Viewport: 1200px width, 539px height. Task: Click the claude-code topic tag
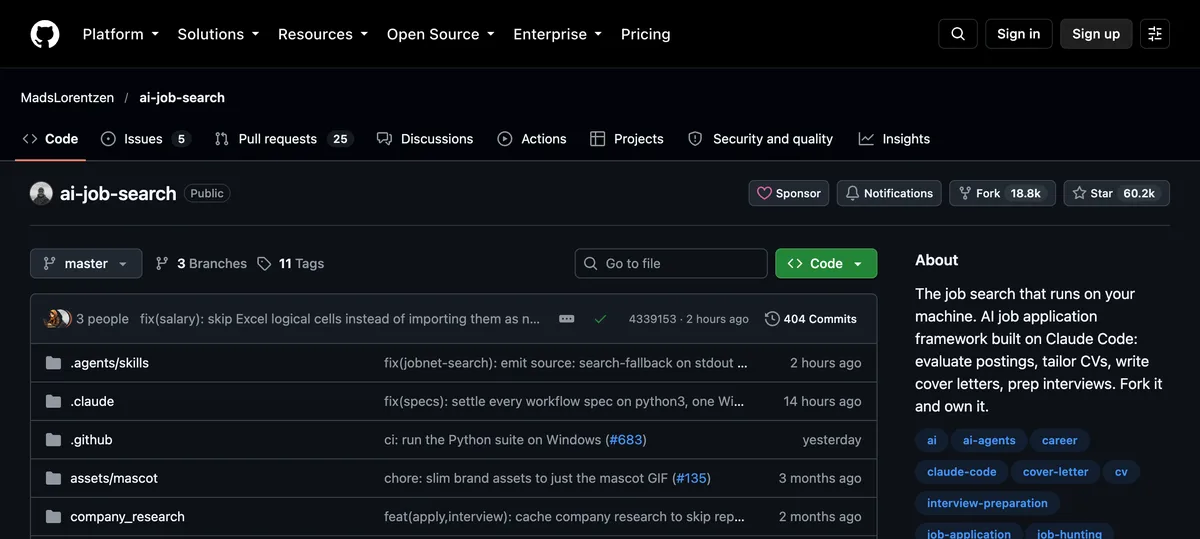[962, 471]
